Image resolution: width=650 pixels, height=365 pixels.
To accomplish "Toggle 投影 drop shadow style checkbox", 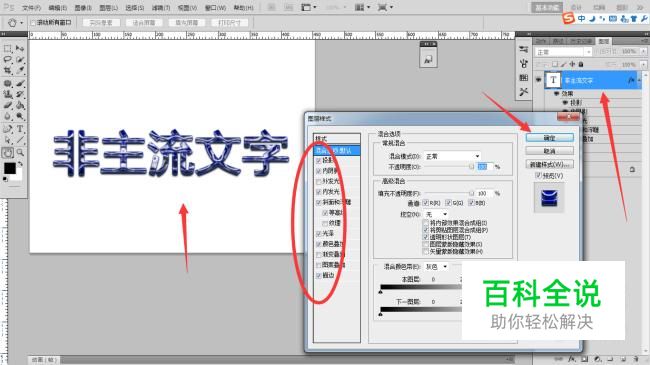I will (318, 161).
